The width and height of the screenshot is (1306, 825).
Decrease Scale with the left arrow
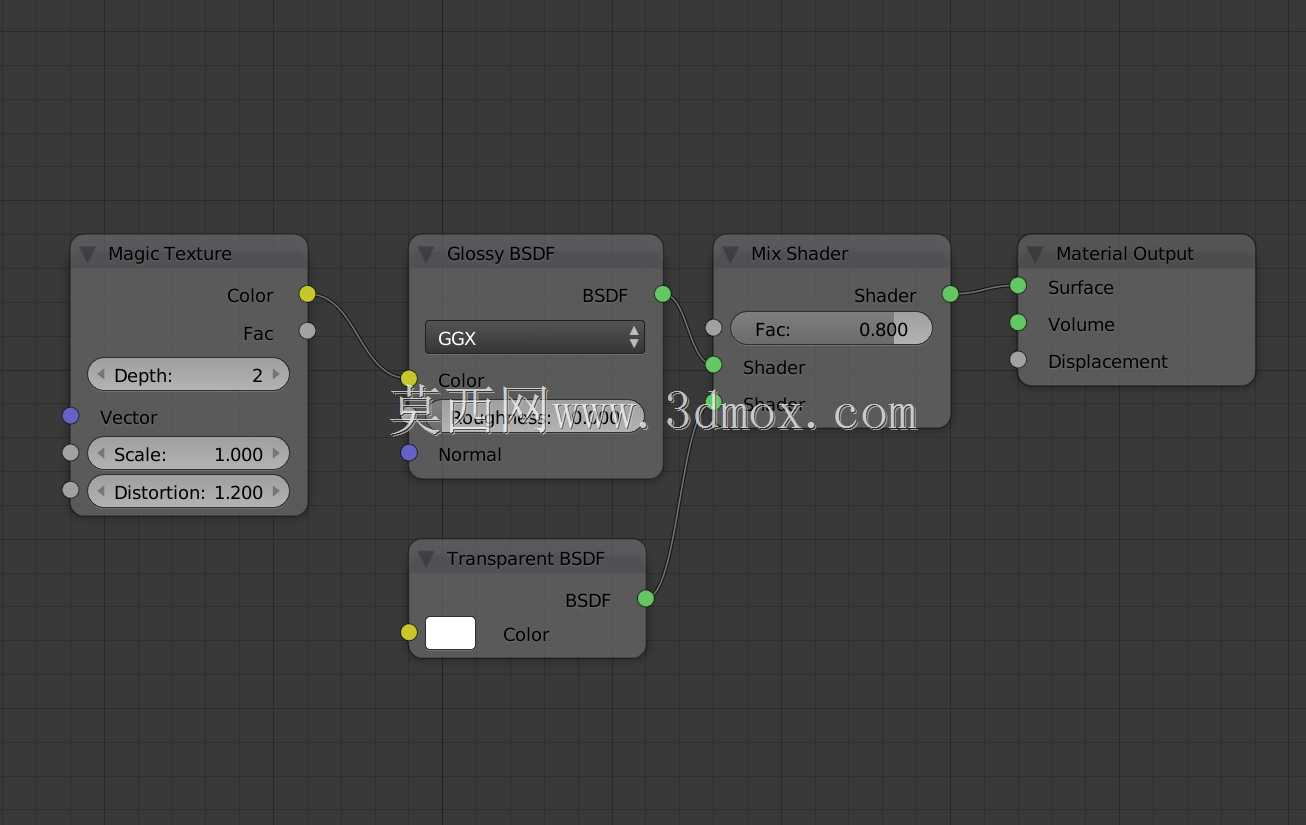(101, 454)
